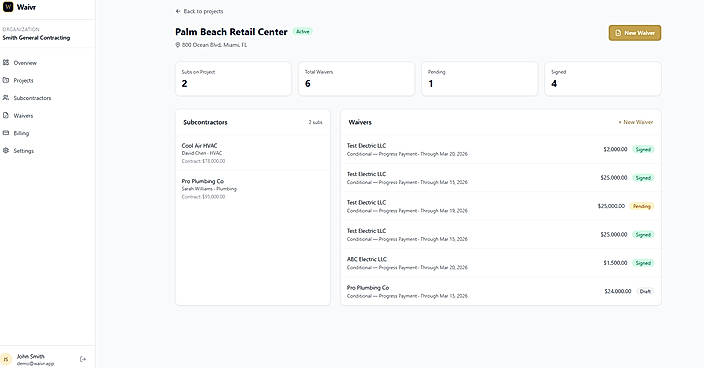Screen dimensions: 704x368
Task: Click the gold New Waiver button
Action: point(635,33)
